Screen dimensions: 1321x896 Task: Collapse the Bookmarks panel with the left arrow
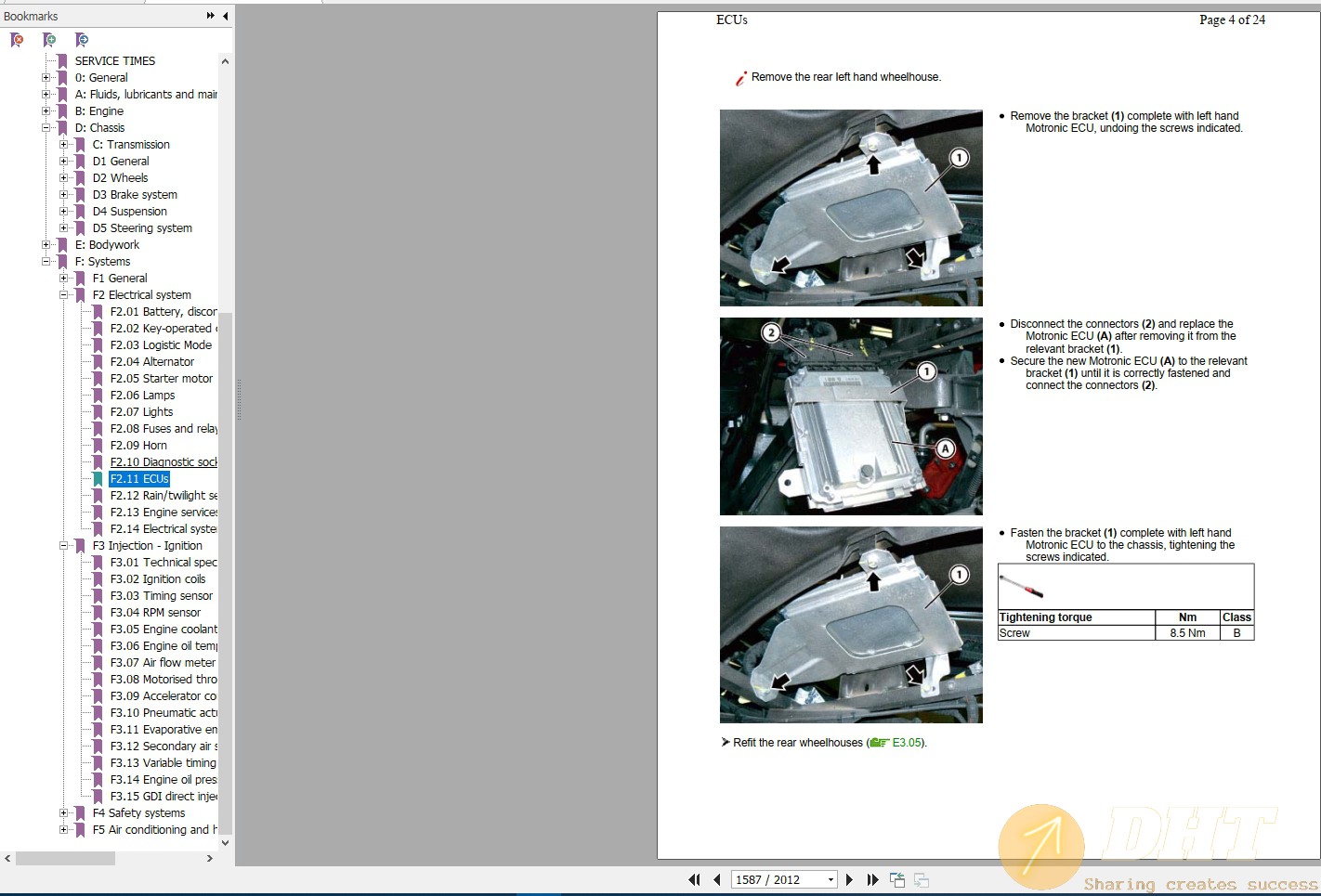click(x=225, y=16)
